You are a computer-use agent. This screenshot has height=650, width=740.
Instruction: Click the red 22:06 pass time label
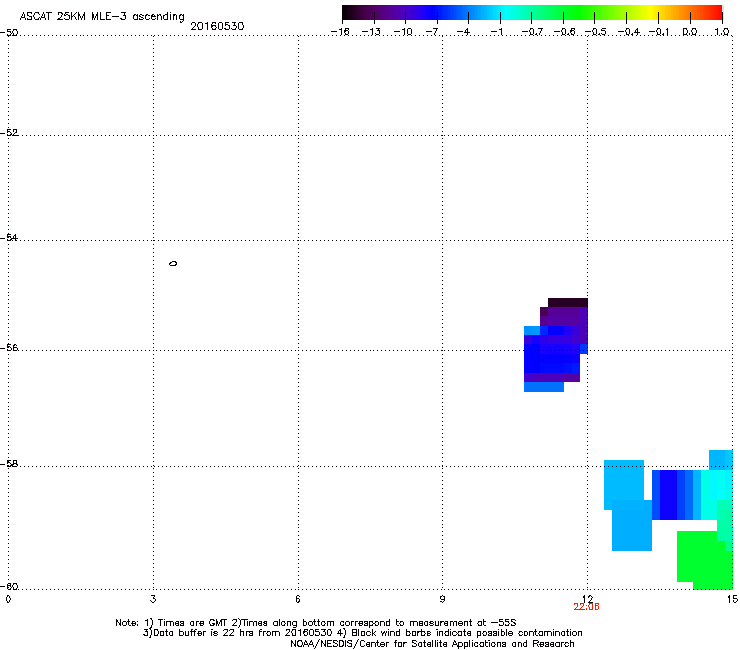pos(586,607)
